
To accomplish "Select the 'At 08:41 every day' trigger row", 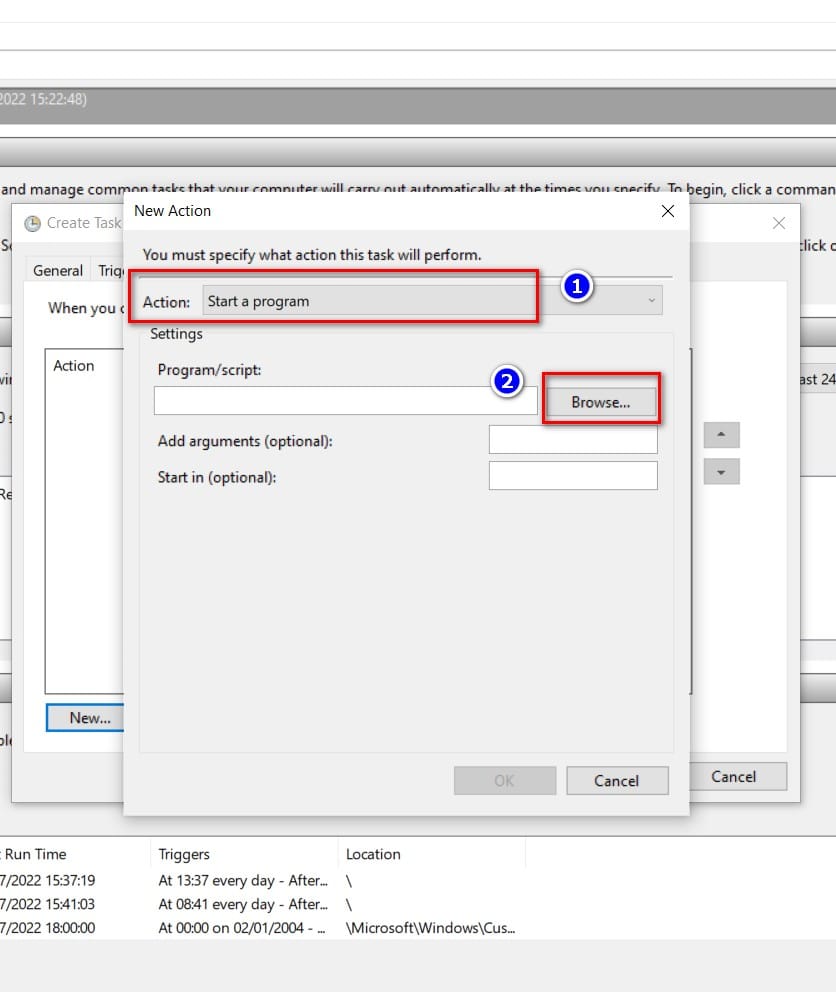I will pos(243,904).
